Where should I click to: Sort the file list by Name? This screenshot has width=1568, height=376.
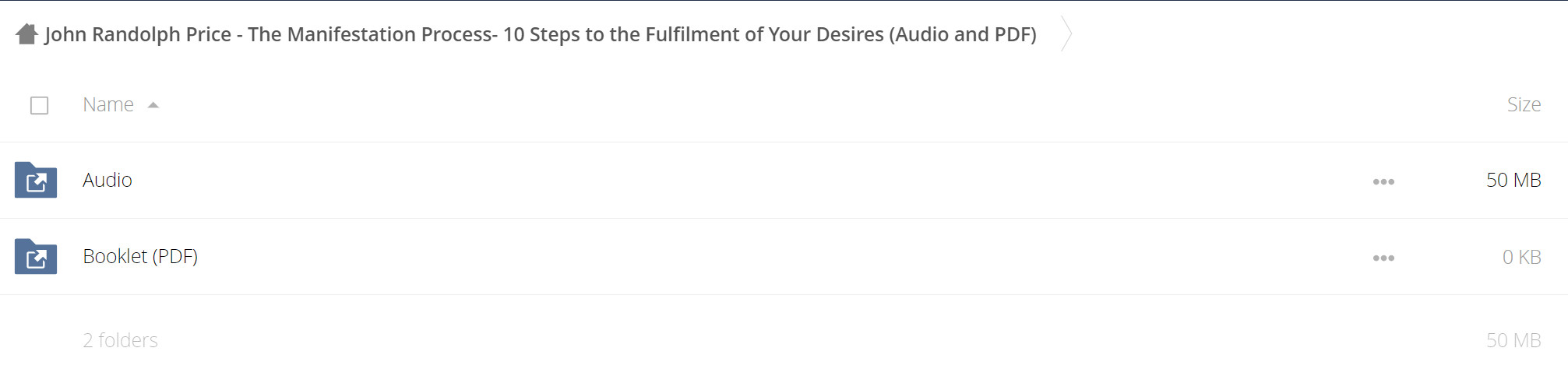tap(108, 104)
